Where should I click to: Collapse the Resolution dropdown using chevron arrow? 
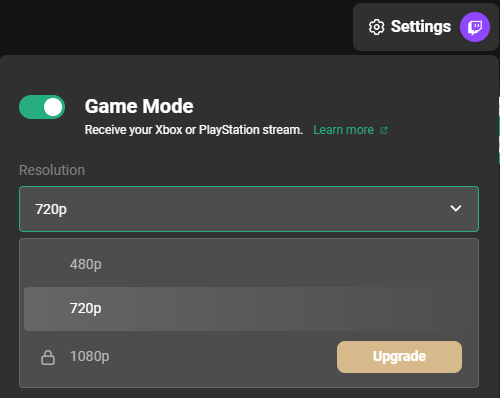[456, 209]
